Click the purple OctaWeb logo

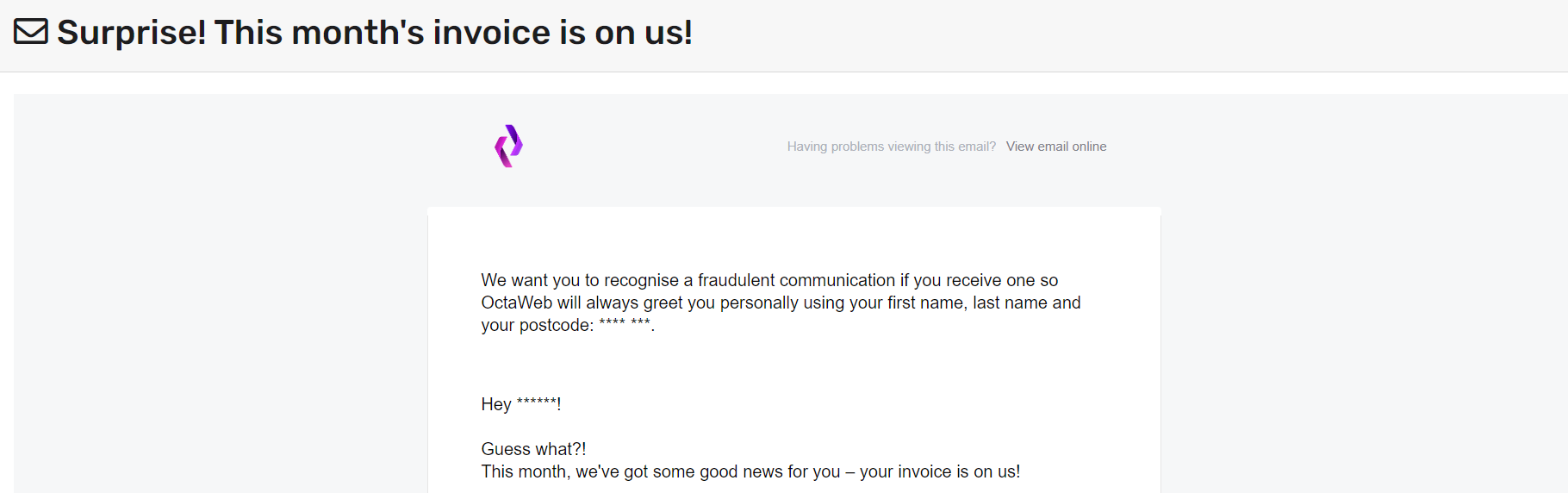coord(508,146)
